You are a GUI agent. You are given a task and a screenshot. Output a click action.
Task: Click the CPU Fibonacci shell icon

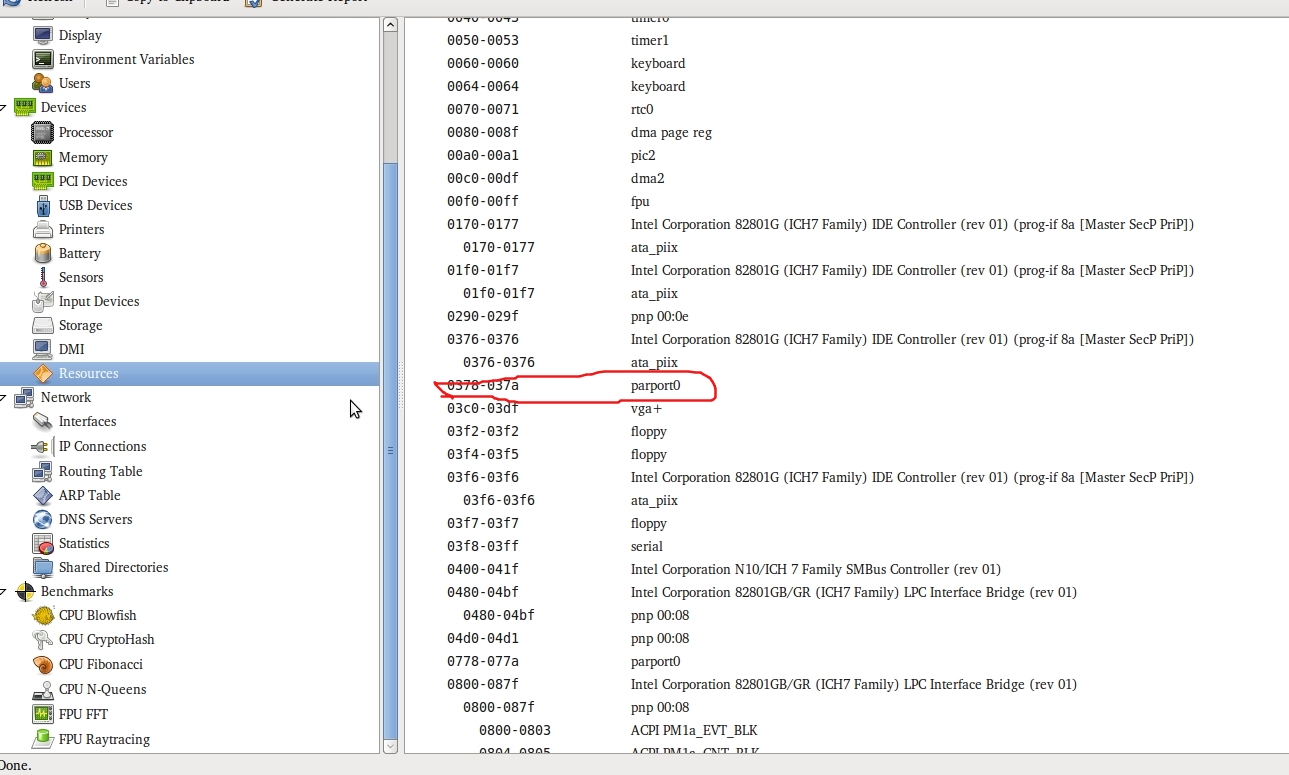42,664
